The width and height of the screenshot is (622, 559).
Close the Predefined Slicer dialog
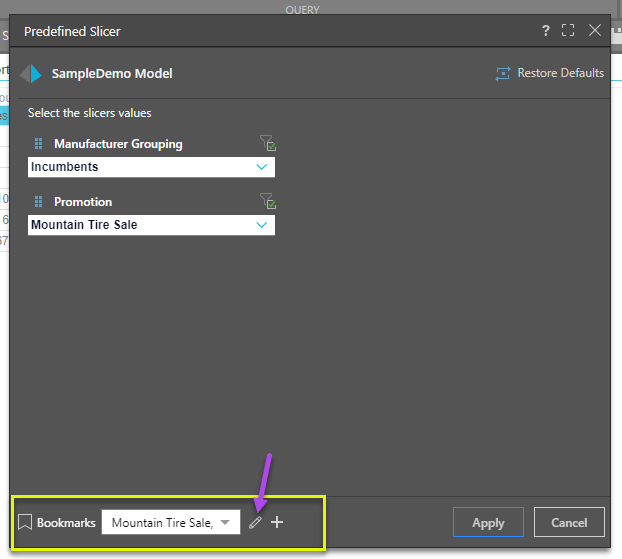(x=595, y=31)
